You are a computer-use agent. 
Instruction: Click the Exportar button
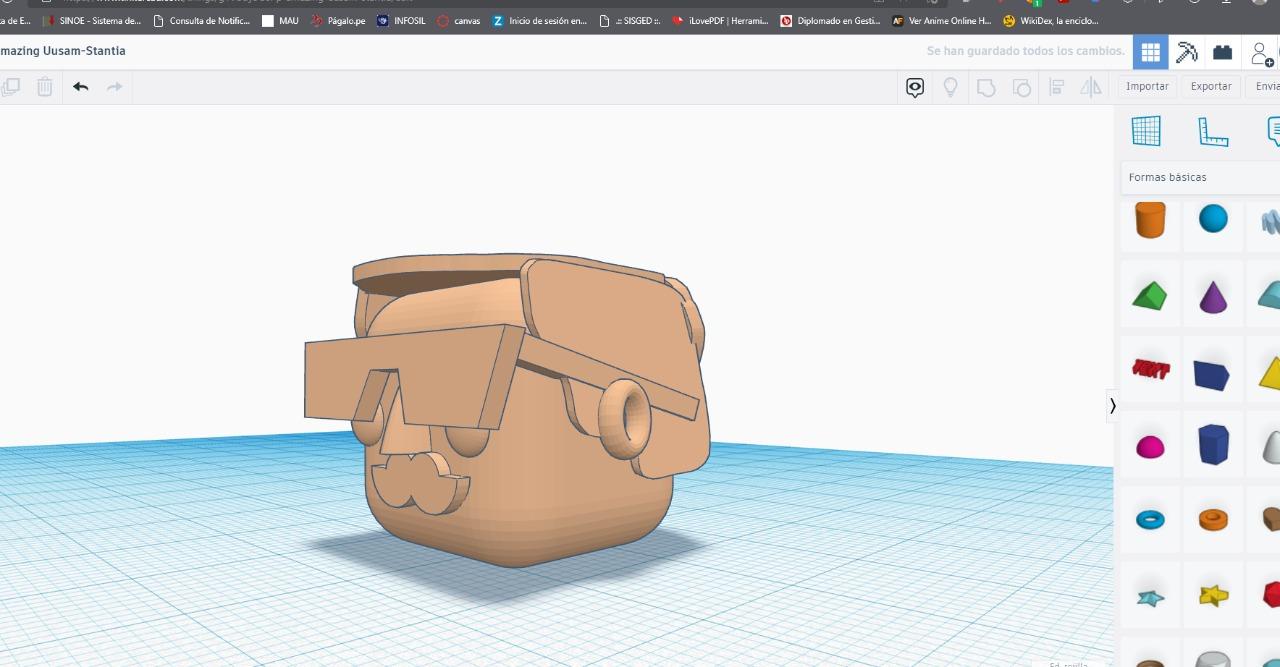coord(1211,87)
